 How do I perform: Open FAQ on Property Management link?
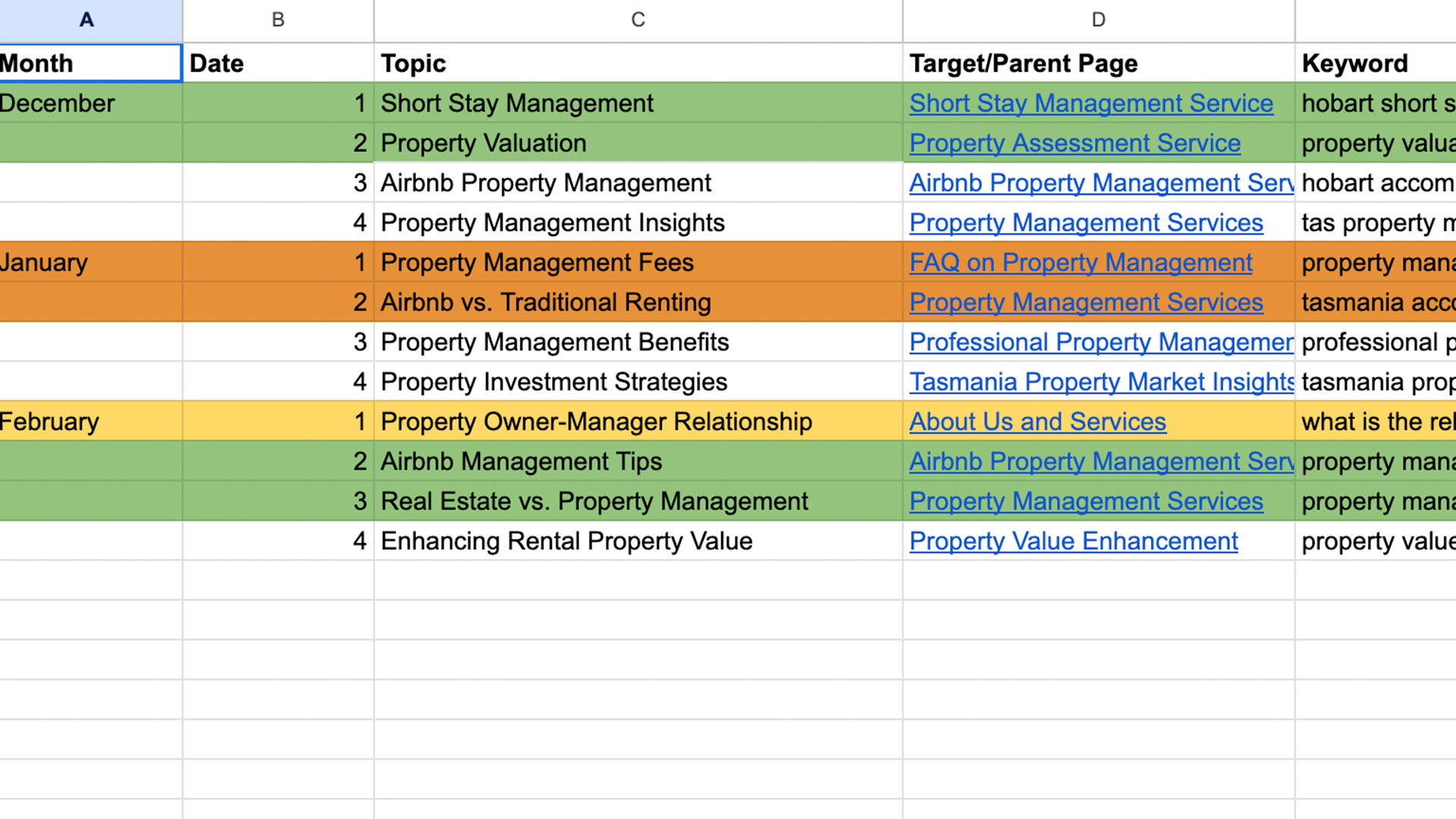tap(1081, 262)
